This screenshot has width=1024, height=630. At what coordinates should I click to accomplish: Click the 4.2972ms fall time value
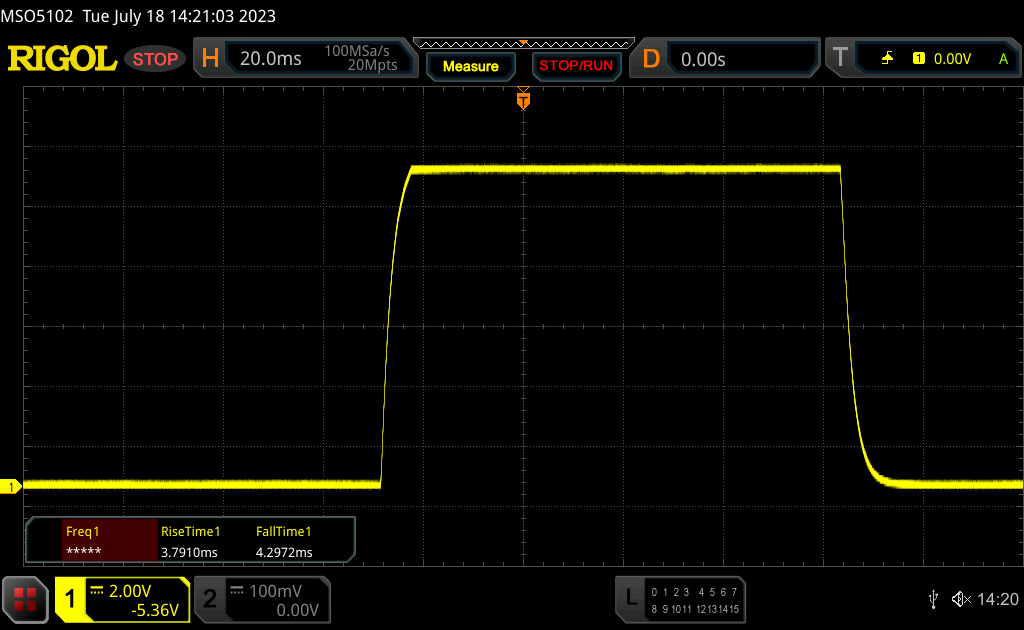[x=284, y=552]
